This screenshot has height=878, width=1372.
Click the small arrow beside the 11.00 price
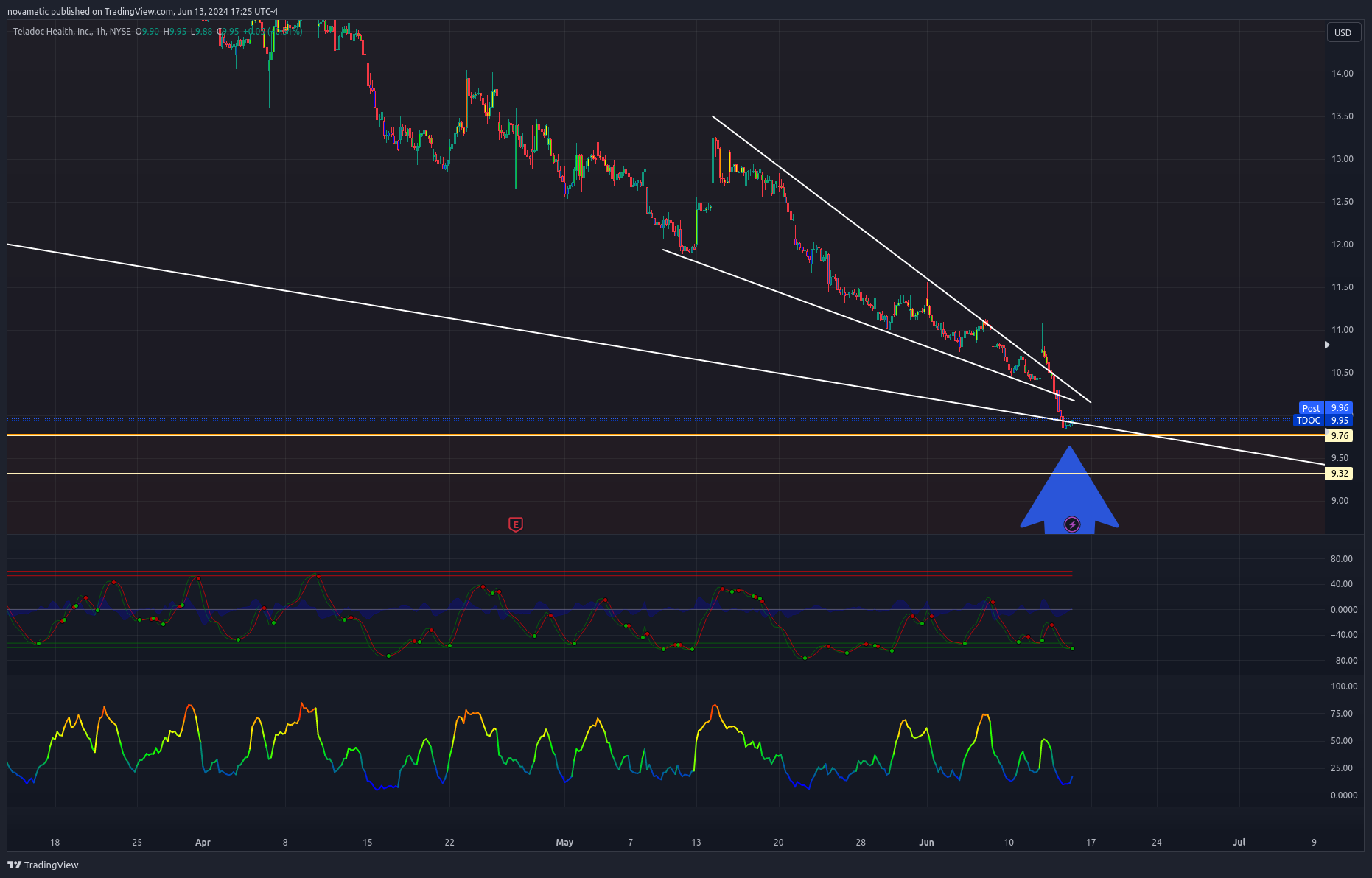[x=1327, y=344]
